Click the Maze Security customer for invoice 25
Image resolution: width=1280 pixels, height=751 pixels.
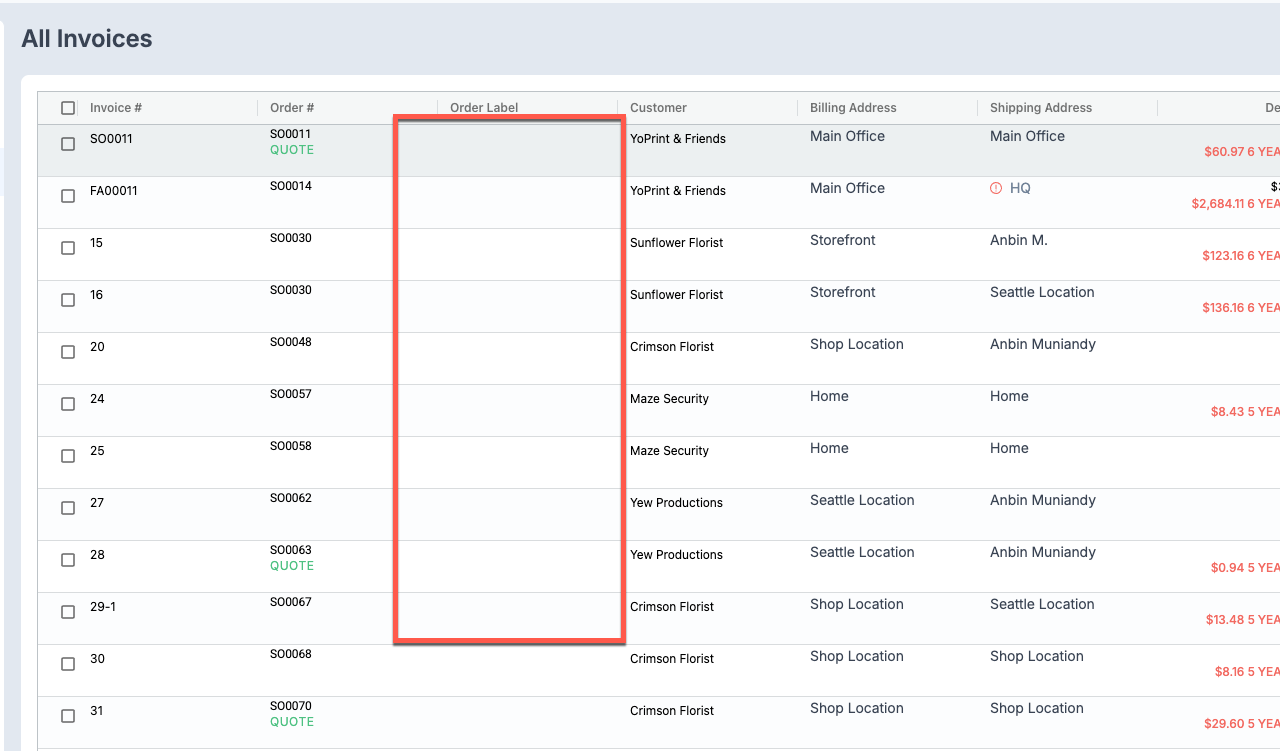coord(669,451)
